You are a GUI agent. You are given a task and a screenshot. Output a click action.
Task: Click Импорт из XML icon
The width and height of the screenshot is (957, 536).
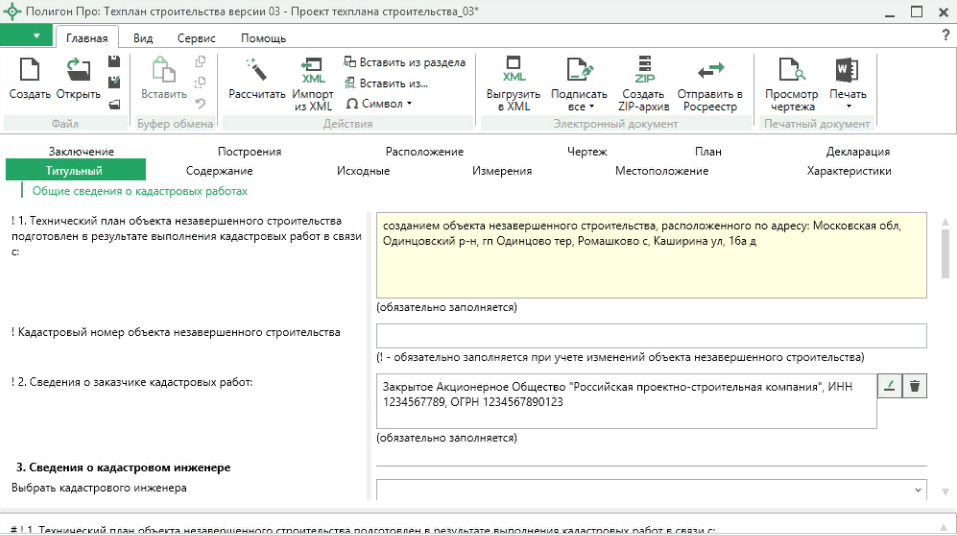click(313, 82)
